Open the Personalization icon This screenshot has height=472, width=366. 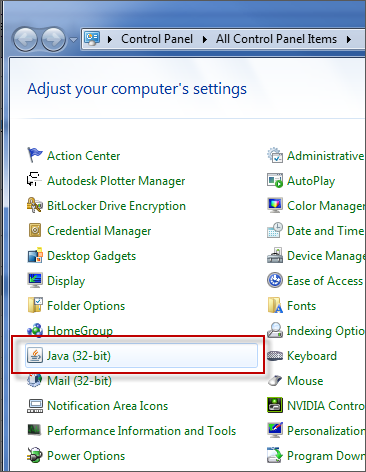coord(275,430)
